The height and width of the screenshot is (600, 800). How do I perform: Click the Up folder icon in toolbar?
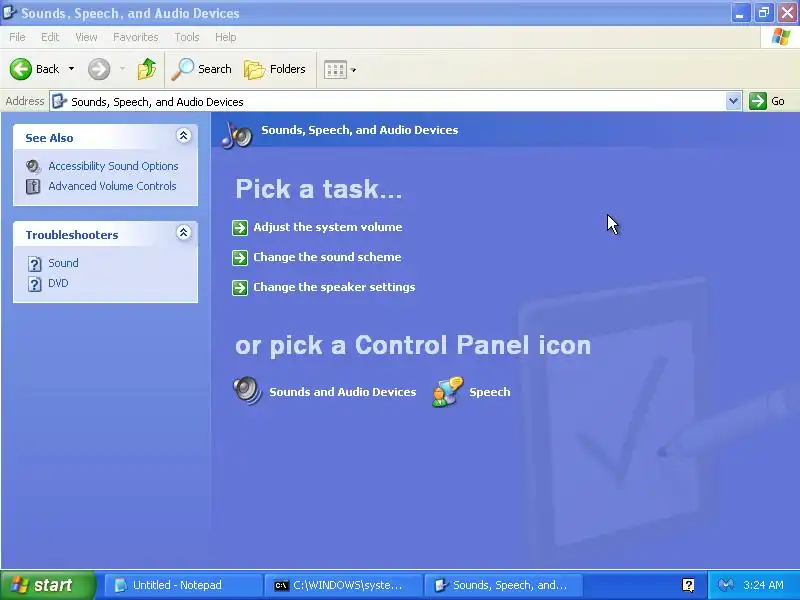click(147, 69)
